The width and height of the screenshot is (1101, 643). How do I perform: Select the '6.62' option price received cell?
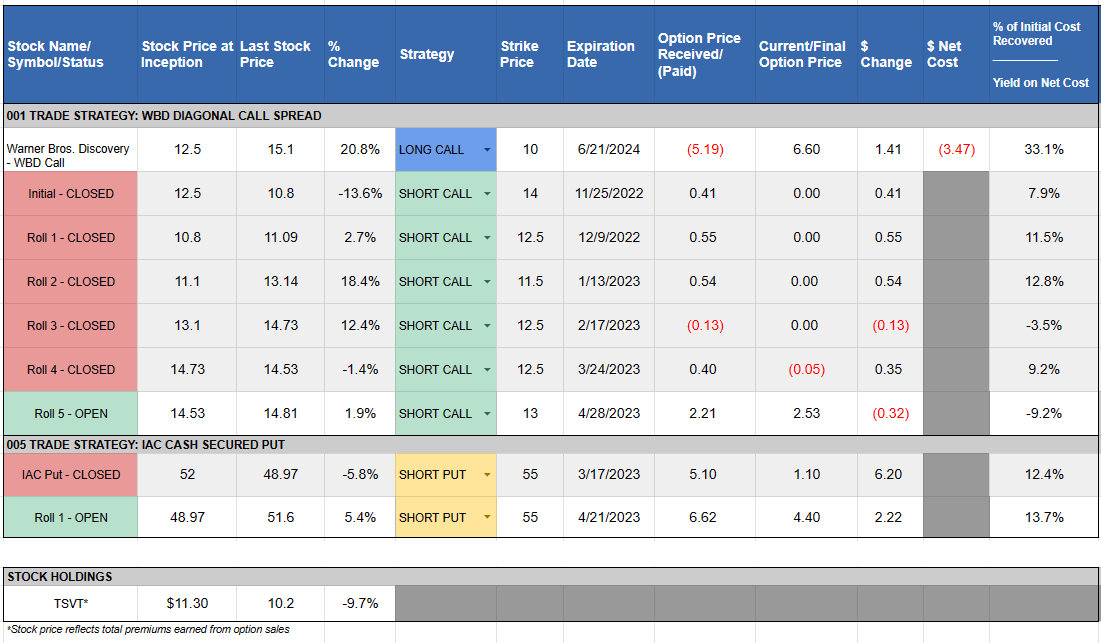click(x=704, y=517)
